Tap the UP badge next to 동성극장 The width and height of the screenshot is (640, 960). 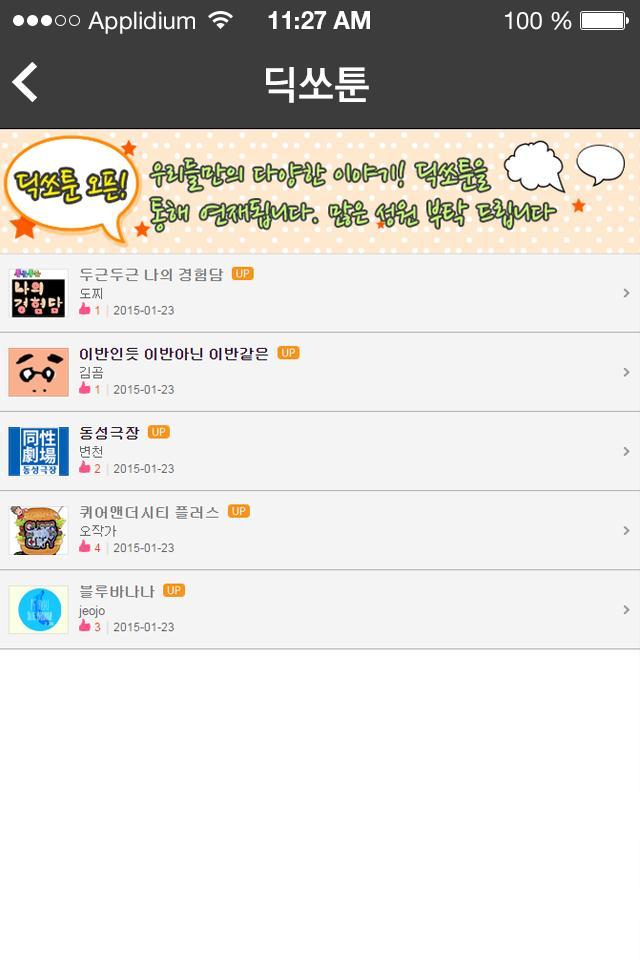coord(159,432)
